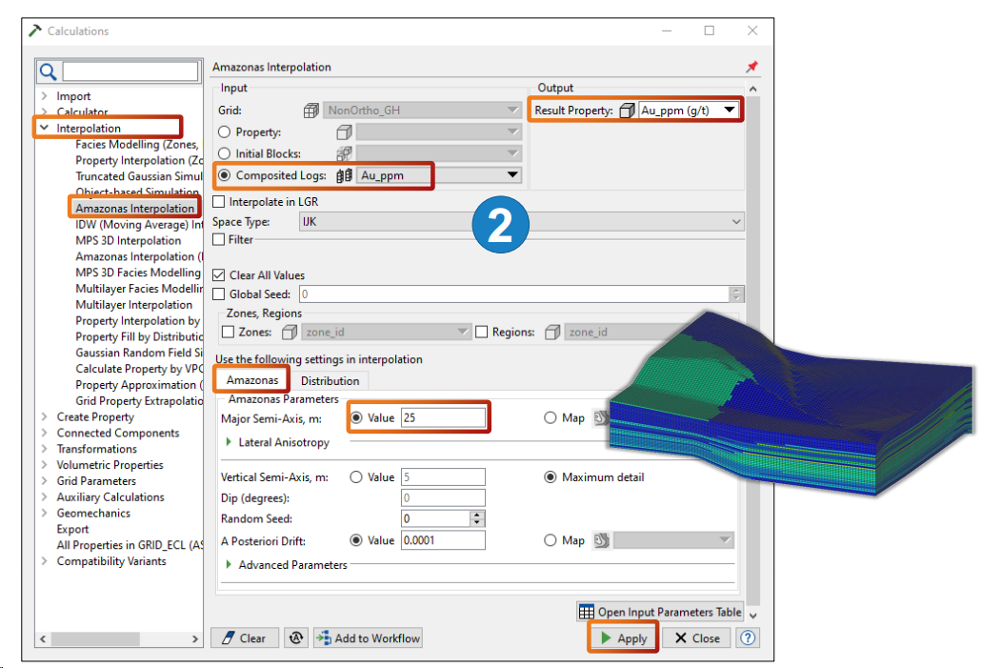Select A Posteriori Drift Map radio

pyautogui.click(x=550, y=540)
